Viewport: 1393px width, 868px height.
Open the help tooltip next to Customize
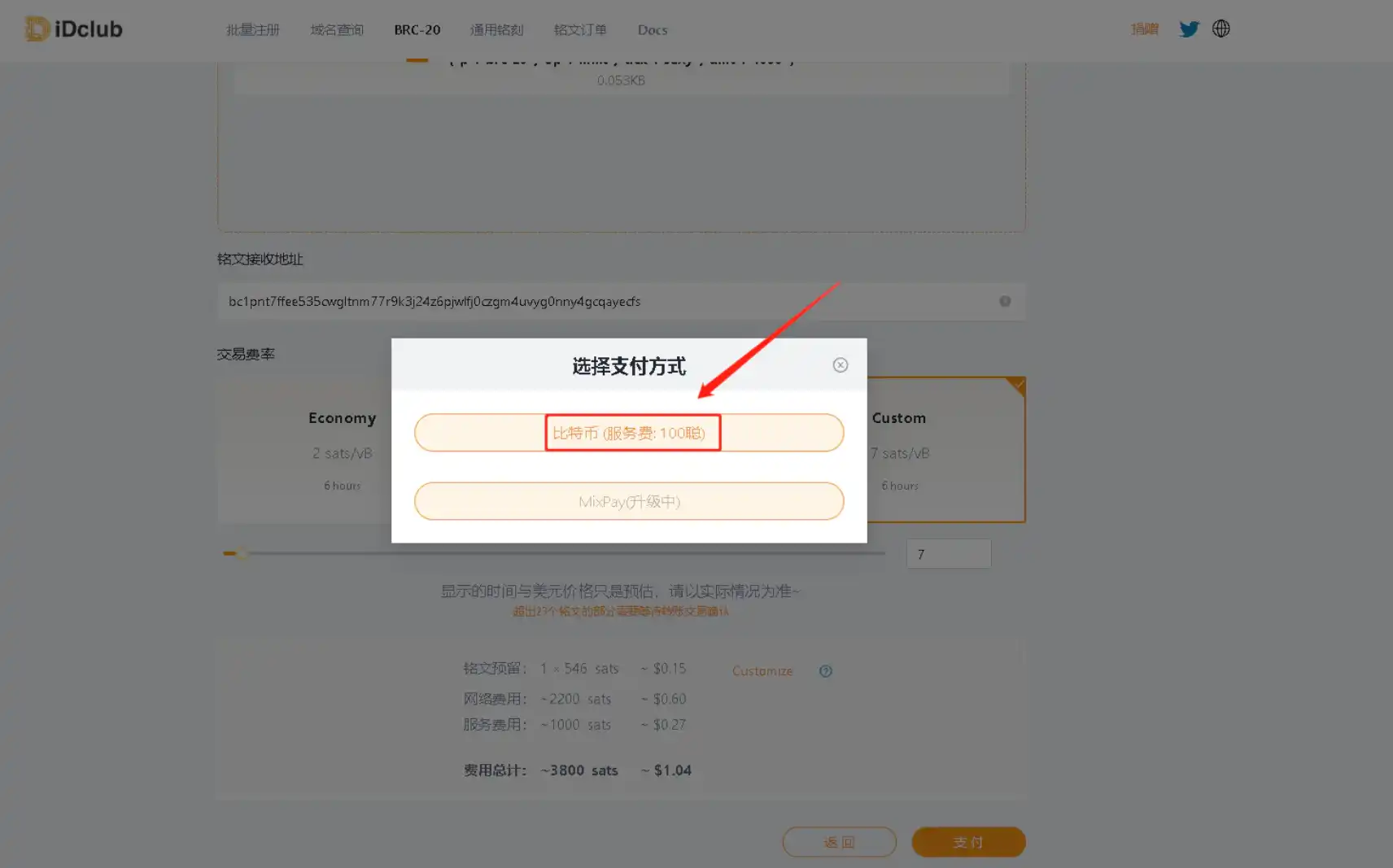pyautogui.click(x=825, y=670)
